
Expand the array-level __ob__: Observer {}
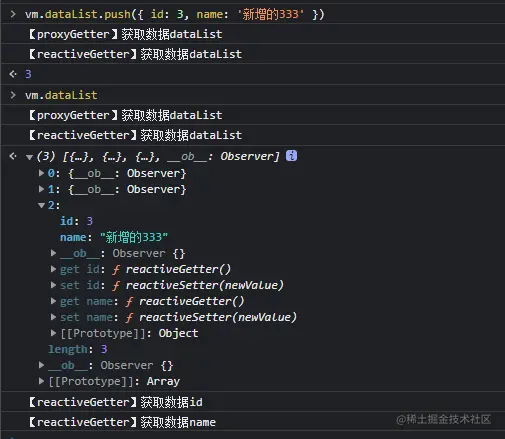tap(41, 365)
